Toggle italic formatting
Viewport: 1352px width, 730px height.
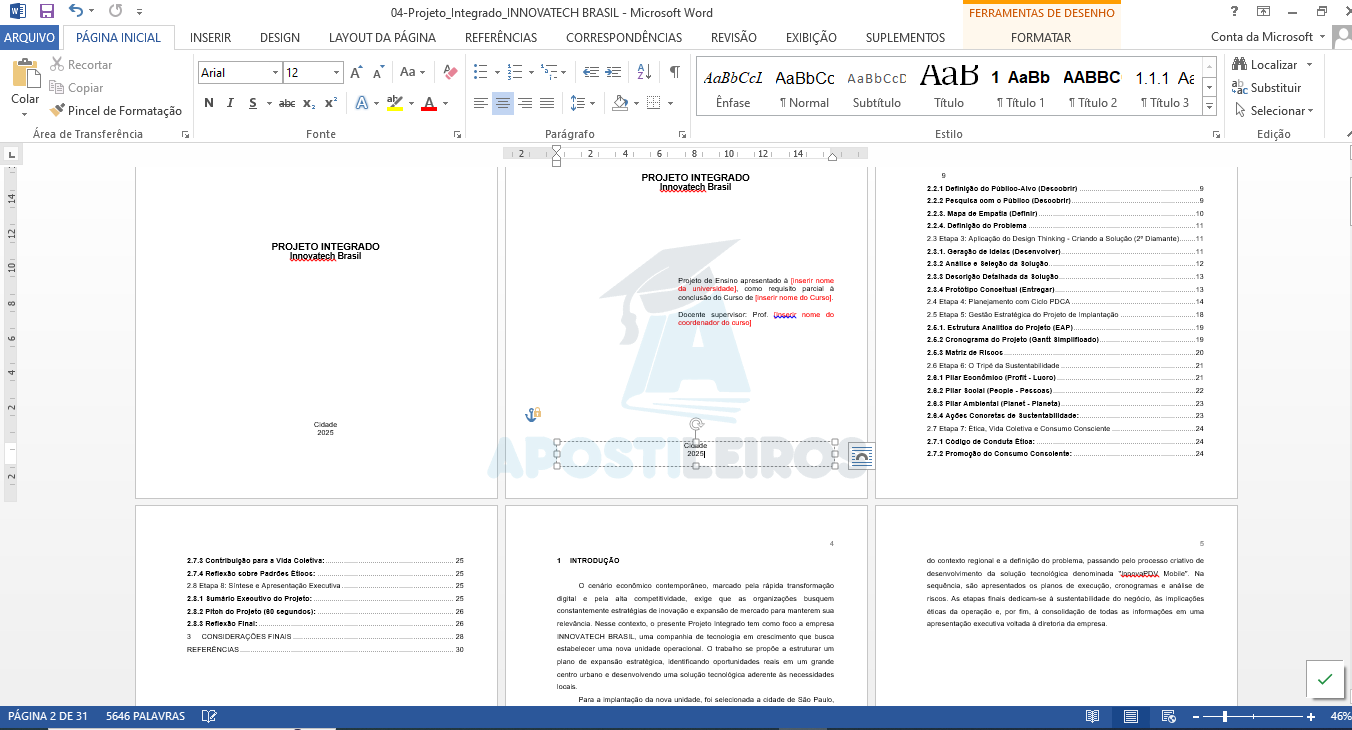pyautogui.click(x=230, y=102)
